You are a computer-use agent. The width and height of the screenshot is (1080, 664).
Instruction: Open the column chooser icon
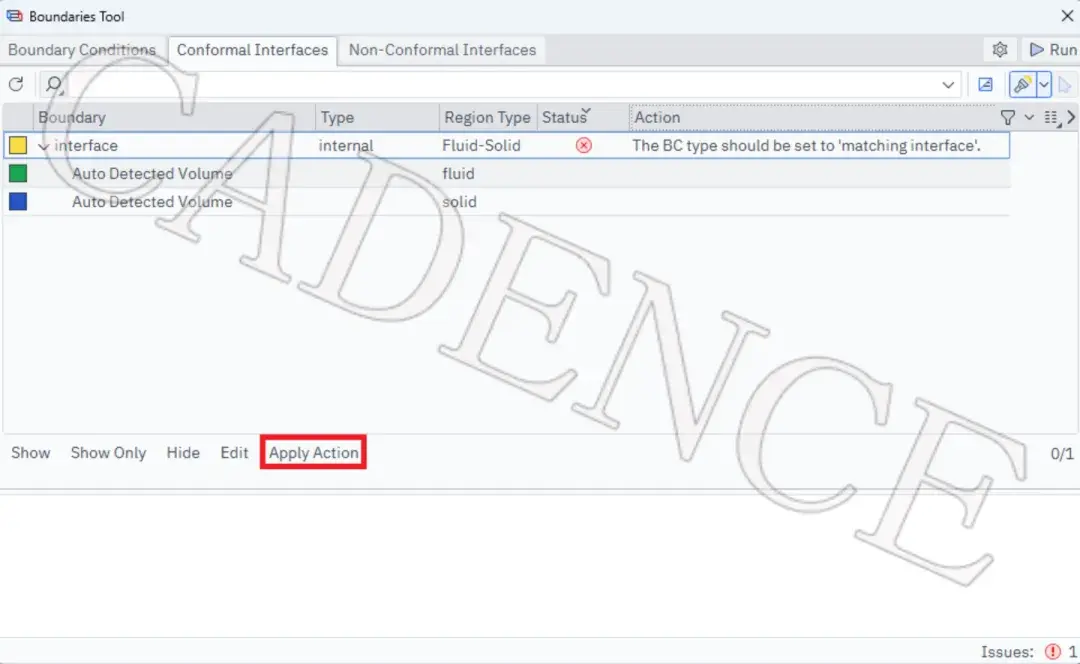pyautogui.click(x=1051, y=118)
